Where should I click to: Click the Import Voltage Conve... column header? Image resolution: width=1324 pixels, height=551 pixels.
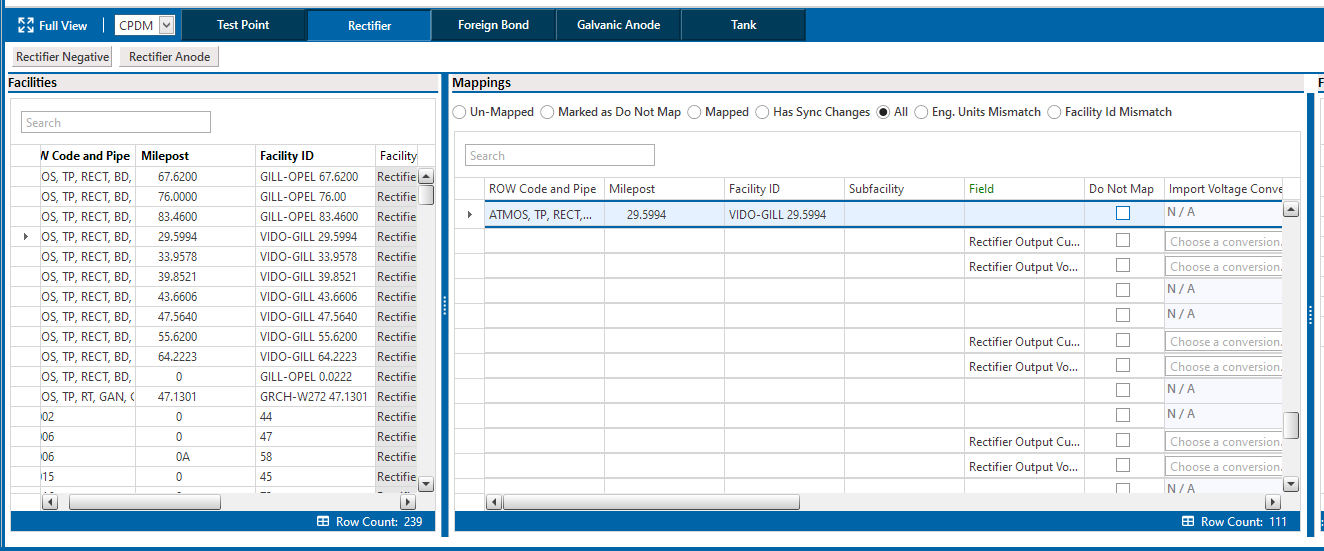[x=1224, y=189]
